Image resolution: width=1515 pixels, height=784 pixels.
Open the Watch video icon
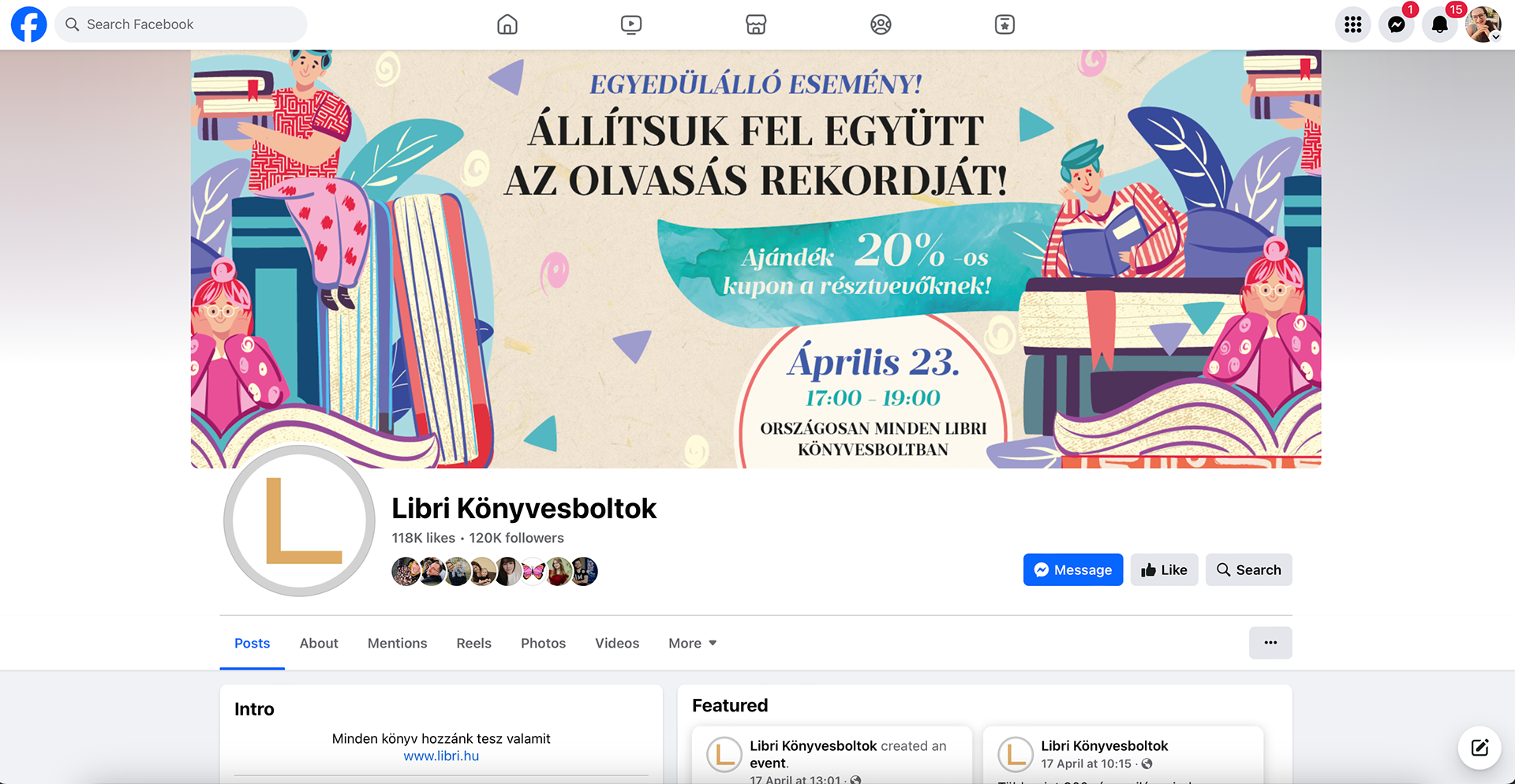631,24
